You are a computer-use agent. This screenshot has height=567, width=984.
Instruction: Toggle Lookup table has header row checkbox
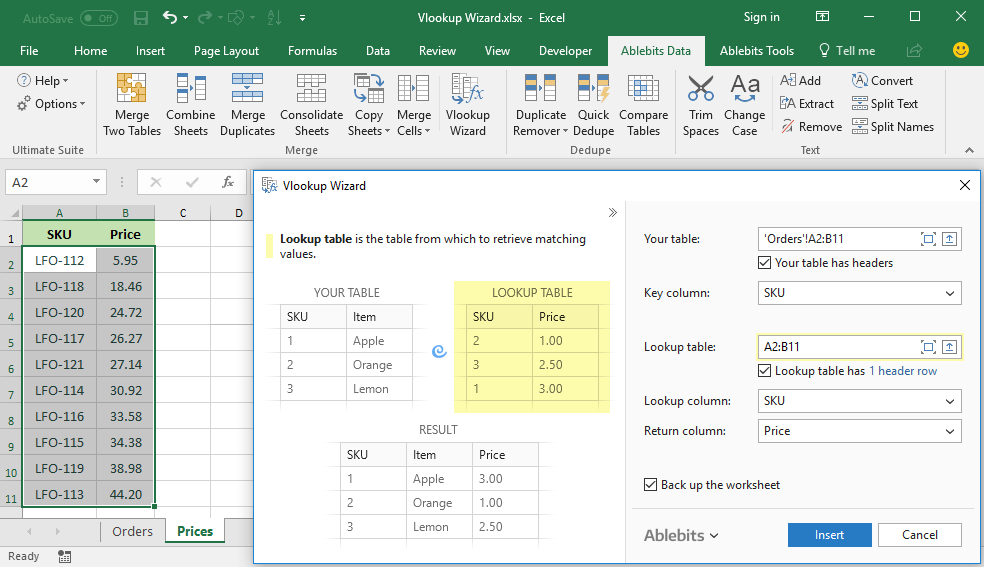764,371
